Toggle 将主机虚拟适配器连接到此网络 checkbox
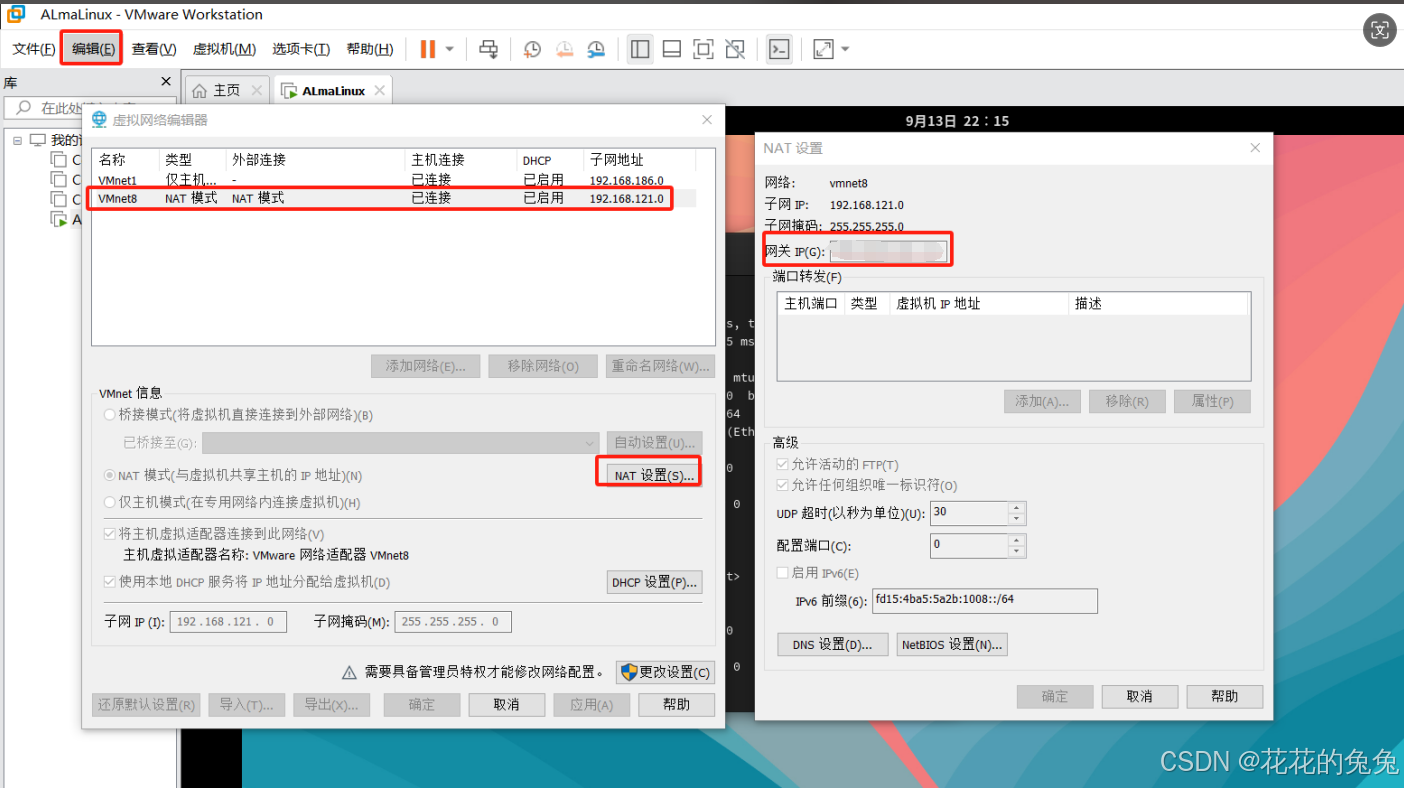 tap(110, 534)
